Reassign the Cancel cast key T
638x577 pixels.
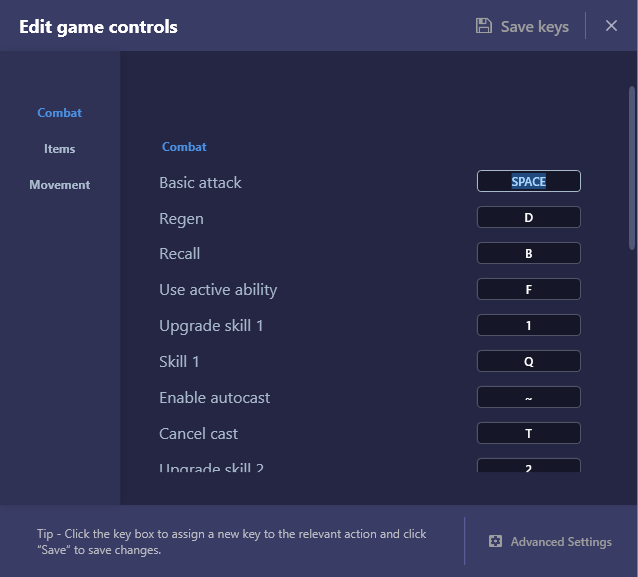[529, 434]
